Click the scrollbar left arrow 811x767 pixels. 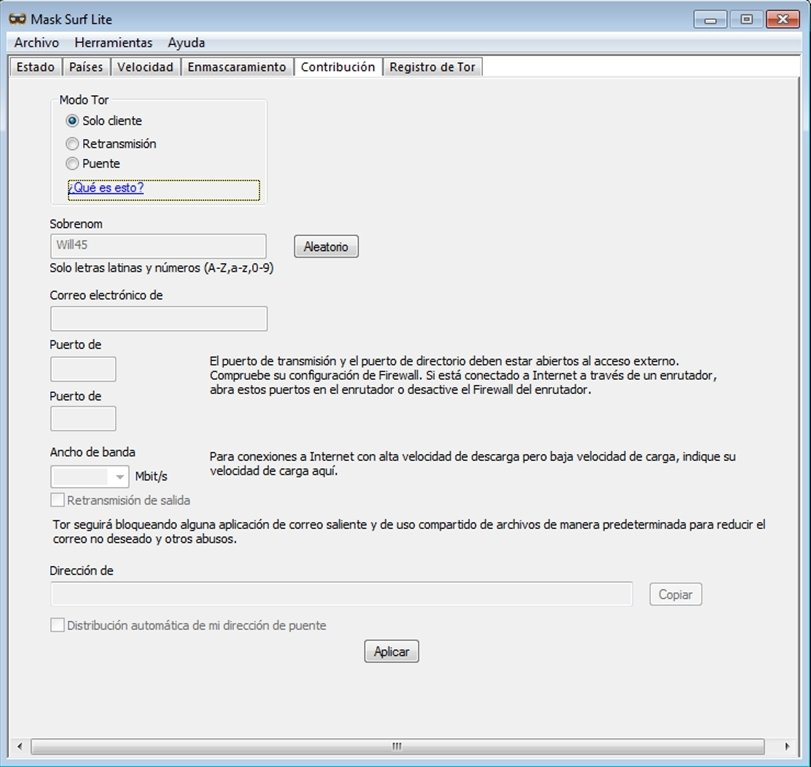click(x=20, y=746)
